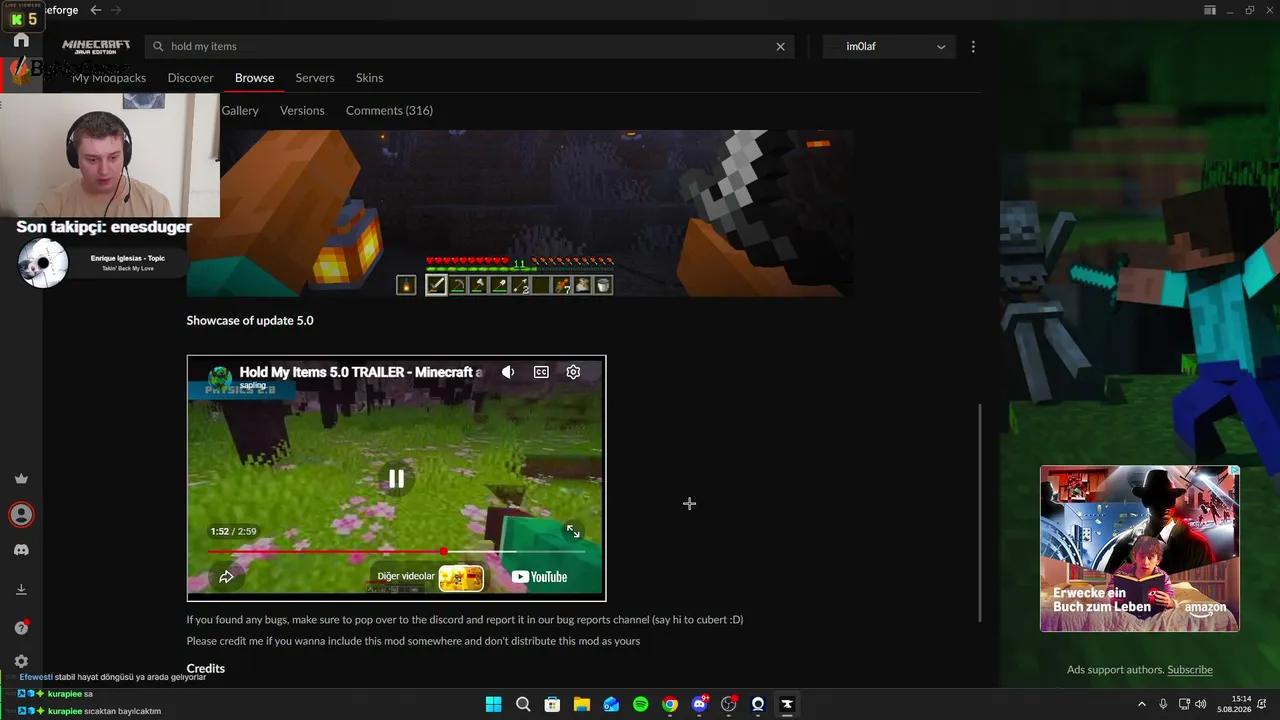Viewport: 1280px width, 720px height.
Task: Click the microphone tray icon
Action: (1163, 704)
